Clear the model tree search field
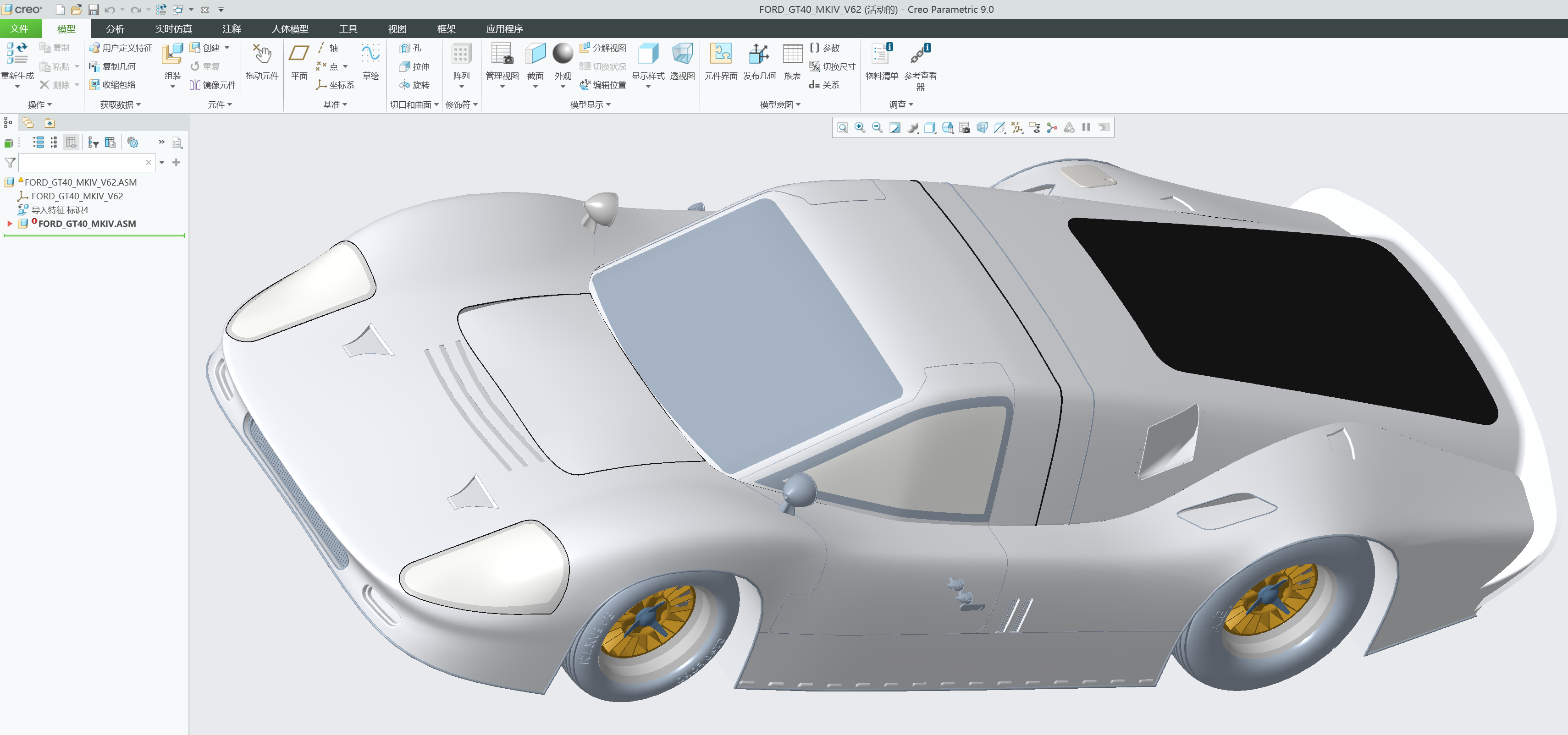 coord(149,163)
